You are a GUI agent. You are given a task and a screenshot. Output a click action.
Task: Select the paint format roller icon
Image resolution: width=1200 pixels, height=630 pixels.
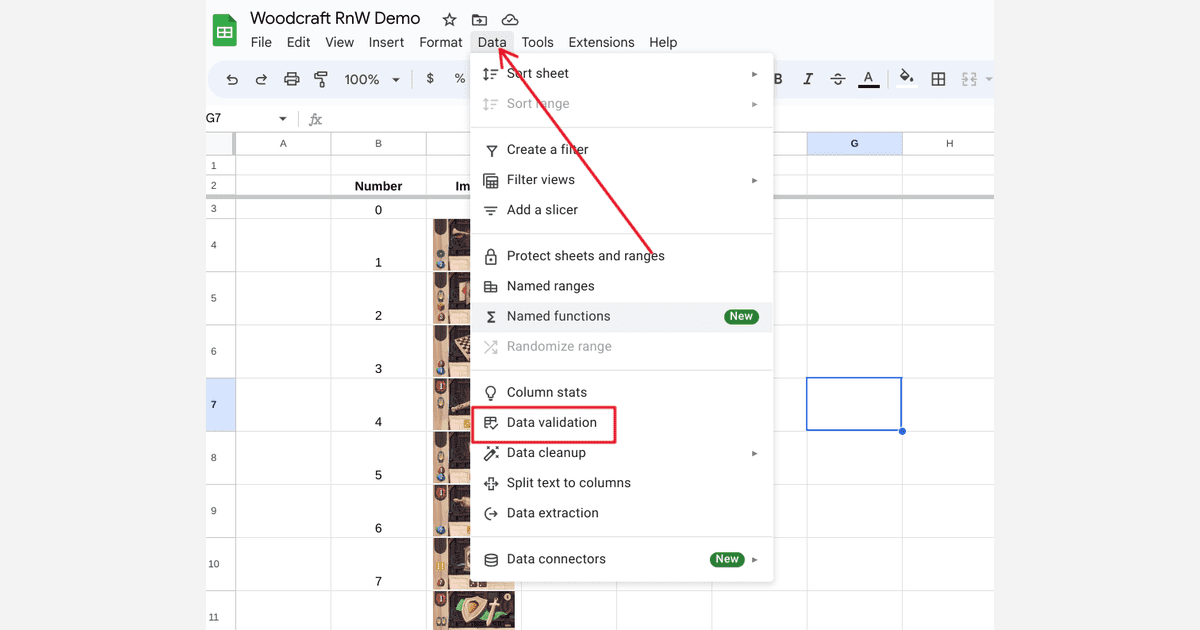[321, 80]
